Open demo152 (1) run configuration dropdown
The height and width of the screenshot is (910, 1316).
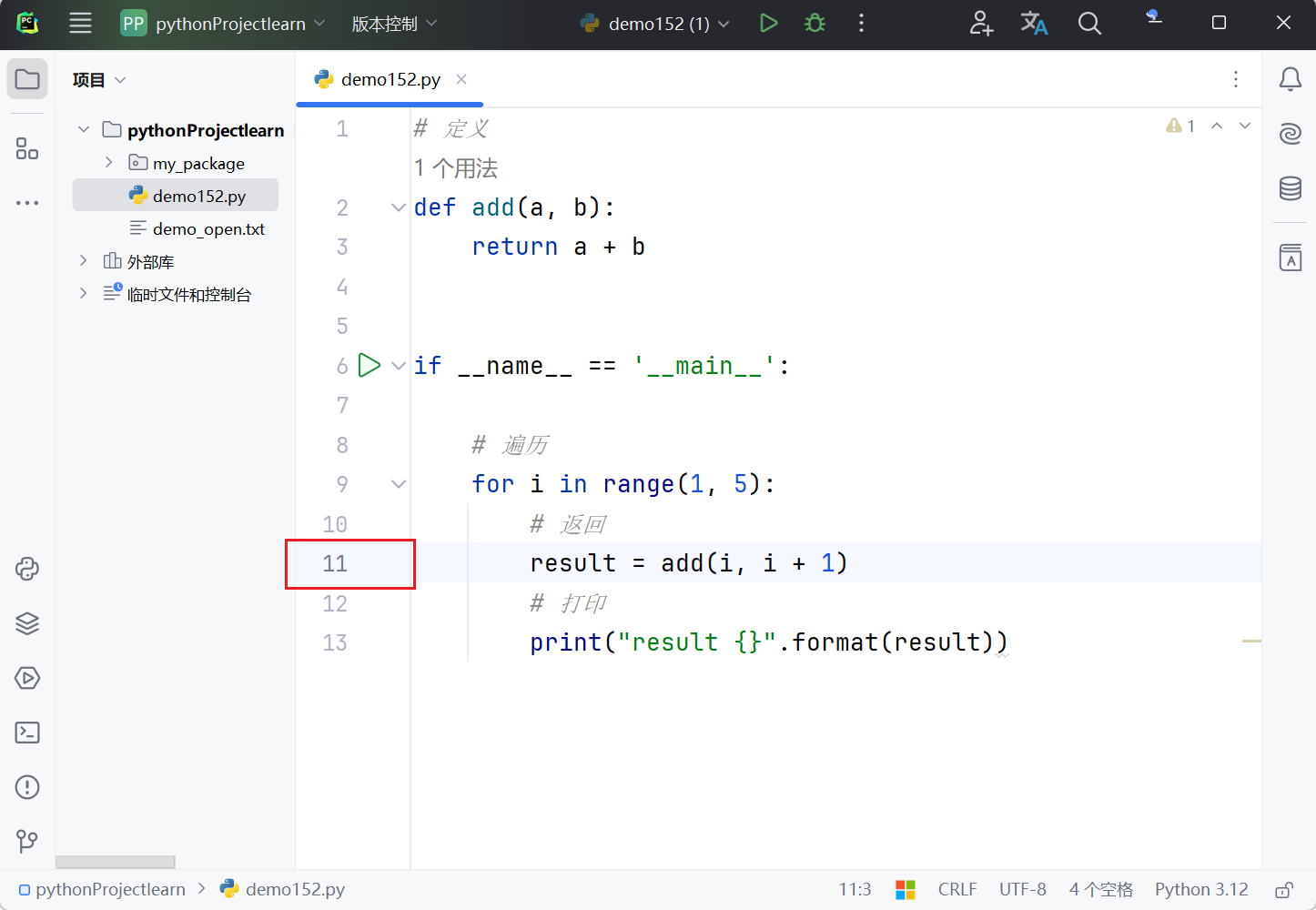tap(655, 24)
